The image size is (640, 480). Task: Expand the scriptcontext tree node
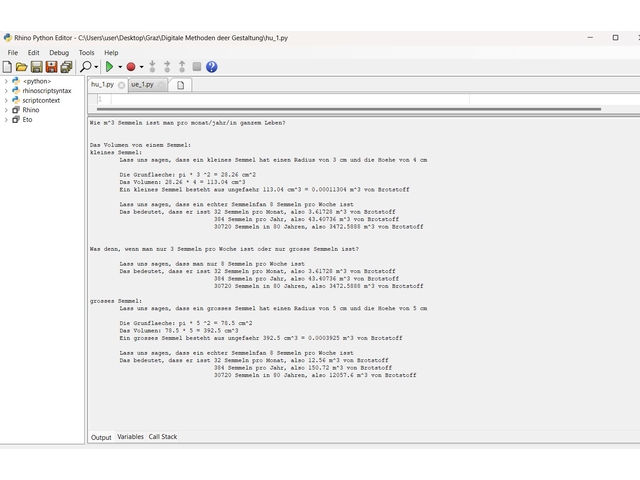pos(6,100)
